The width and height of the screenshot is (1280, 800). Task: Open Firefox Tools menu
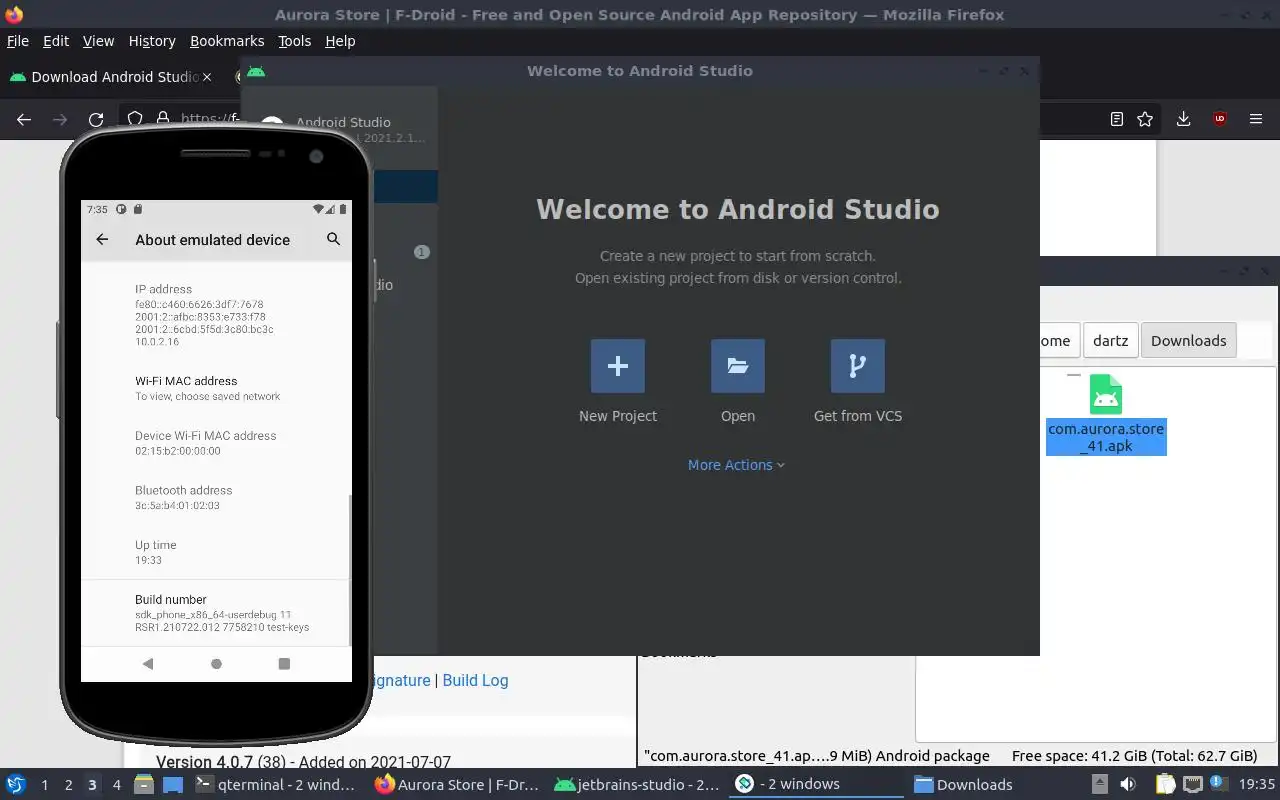point(295,41)
